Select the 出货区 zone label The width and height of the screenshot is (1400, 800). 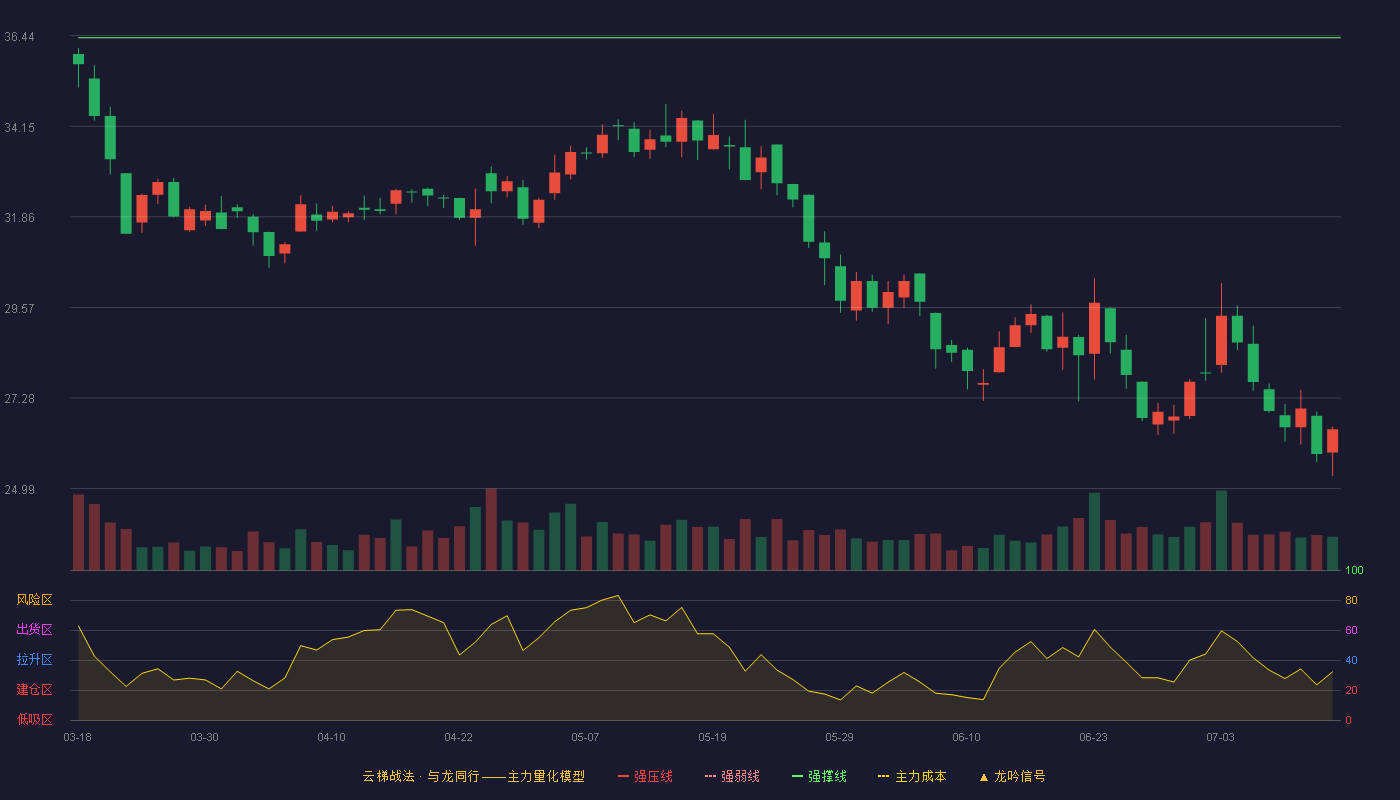click(x=34, y=630)
